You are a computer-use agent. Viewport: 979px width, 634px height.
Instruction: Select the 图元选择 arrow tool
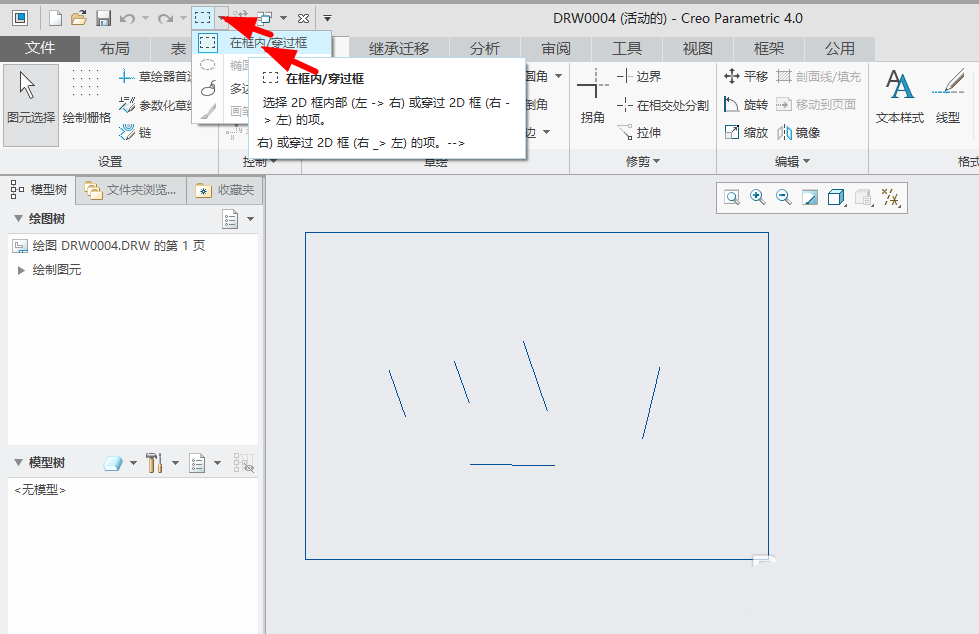(30, 100)
